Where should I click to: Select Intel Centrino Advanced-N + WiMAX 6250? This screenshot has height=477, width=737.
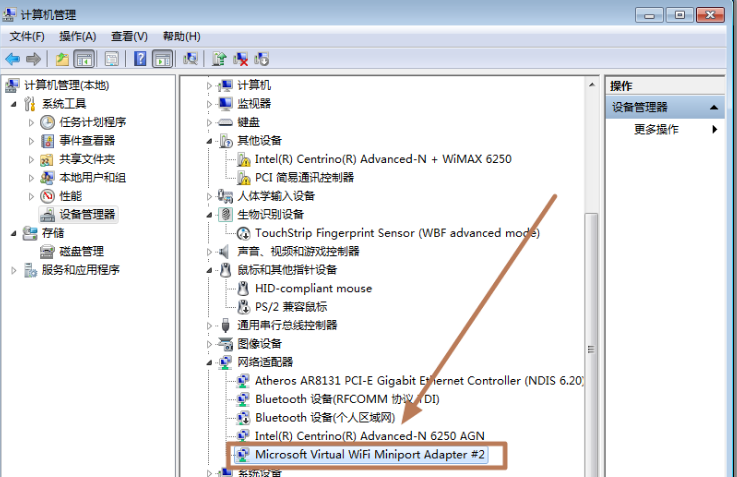click(x=383, y=159)
